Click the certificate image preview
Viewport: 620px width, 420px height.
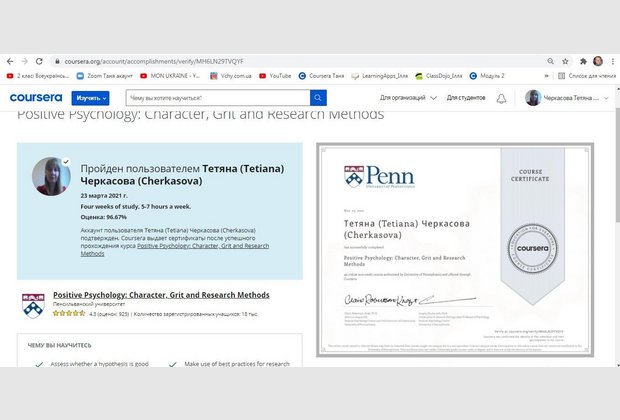pos(455,249)
